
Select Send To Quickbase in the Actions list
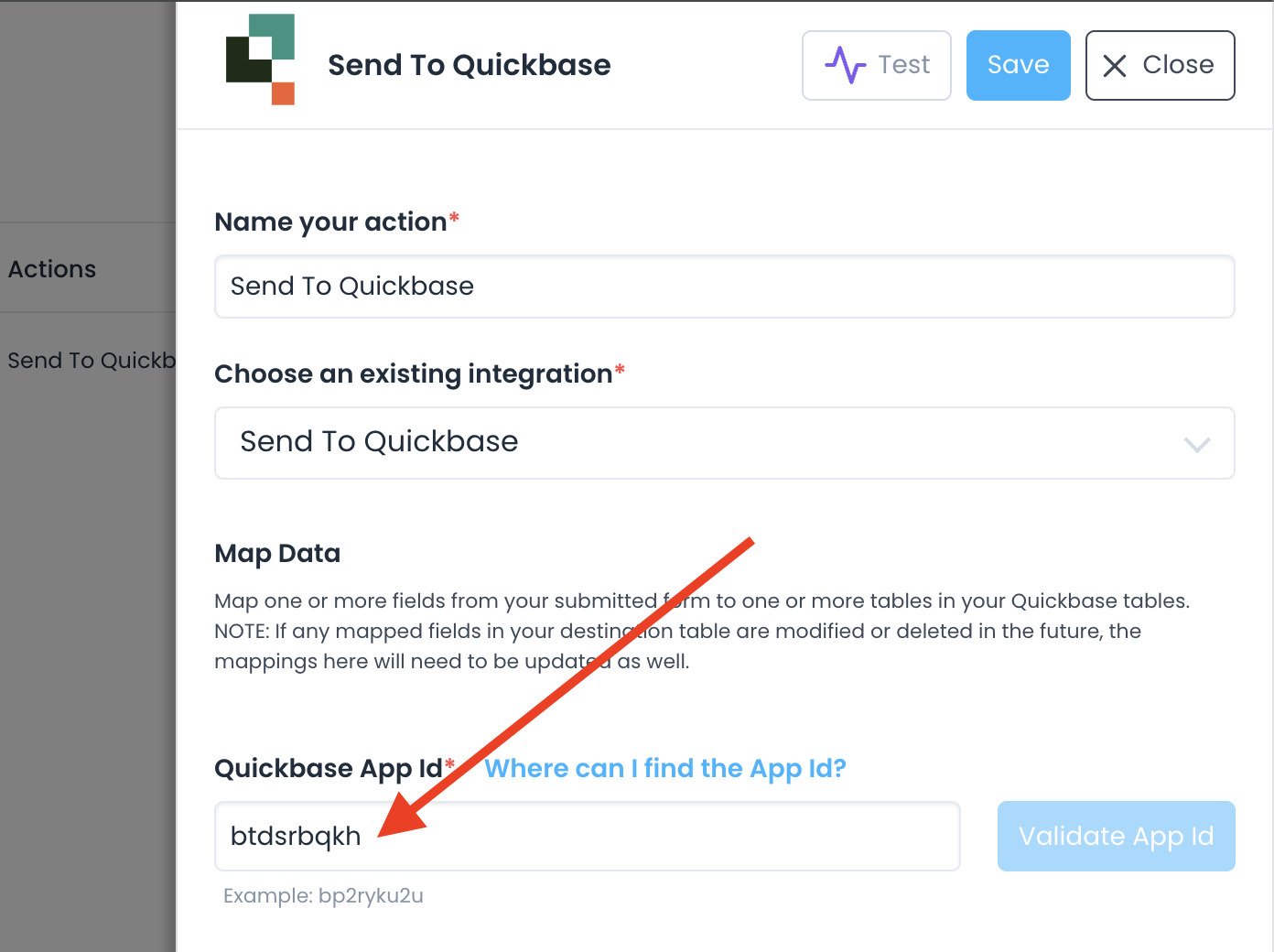point(87,360)
